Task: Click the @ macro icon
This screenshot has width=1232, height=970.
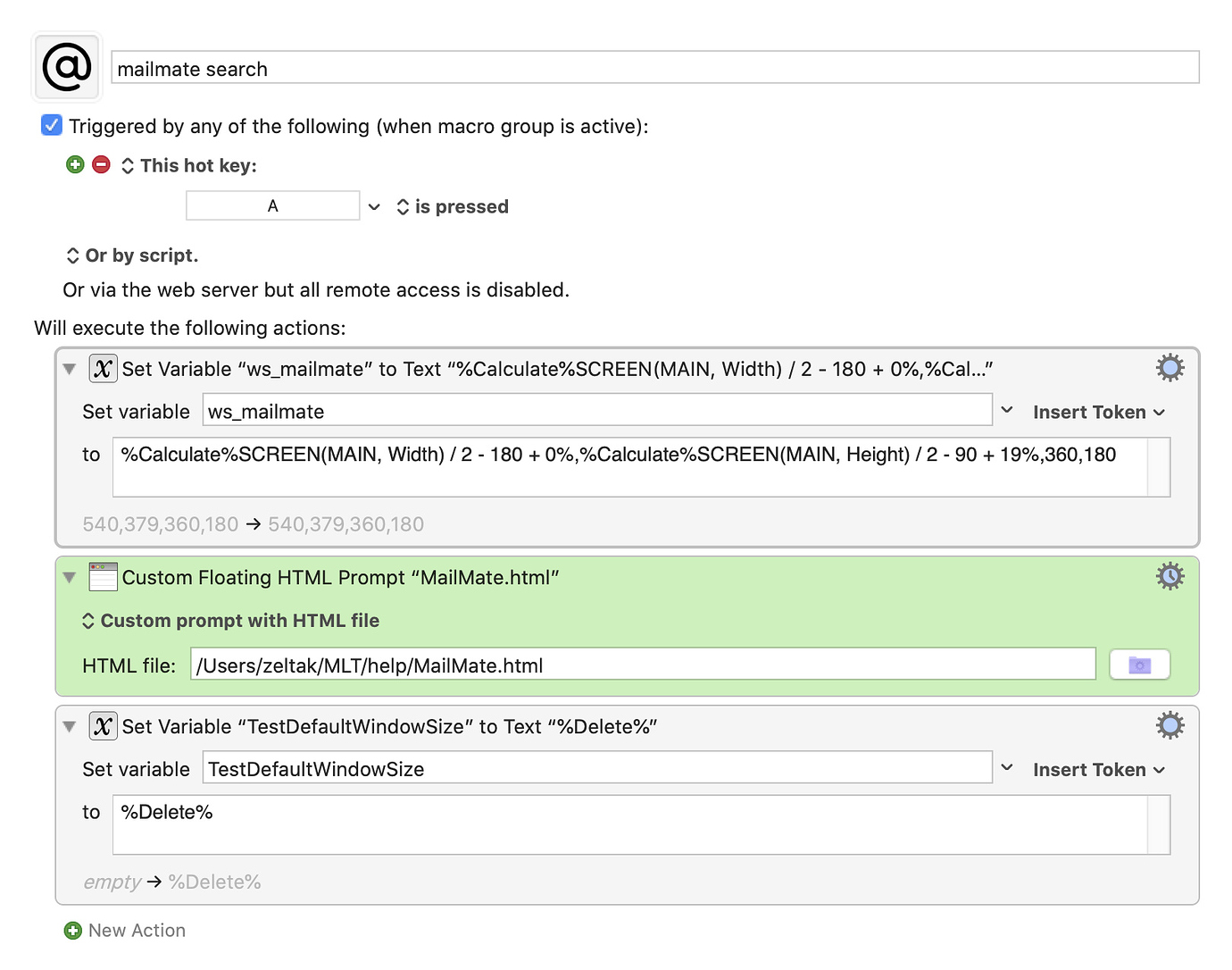Action: pos(67,67)
